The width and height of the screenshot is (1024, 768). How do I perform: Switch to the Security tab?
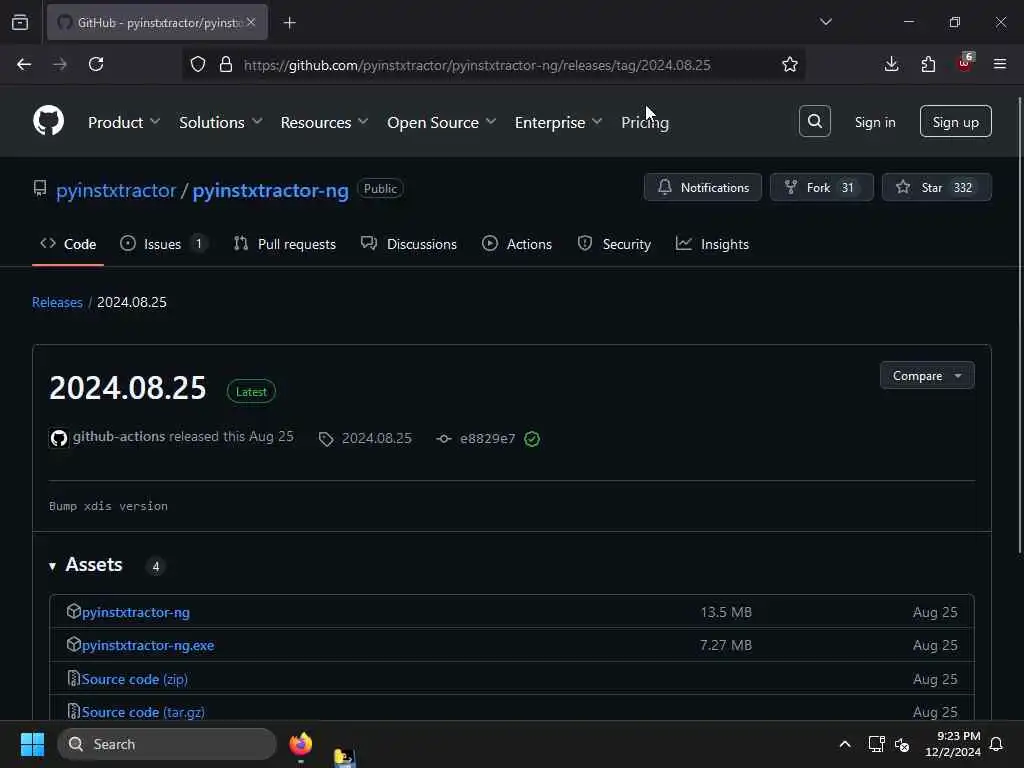615,244
